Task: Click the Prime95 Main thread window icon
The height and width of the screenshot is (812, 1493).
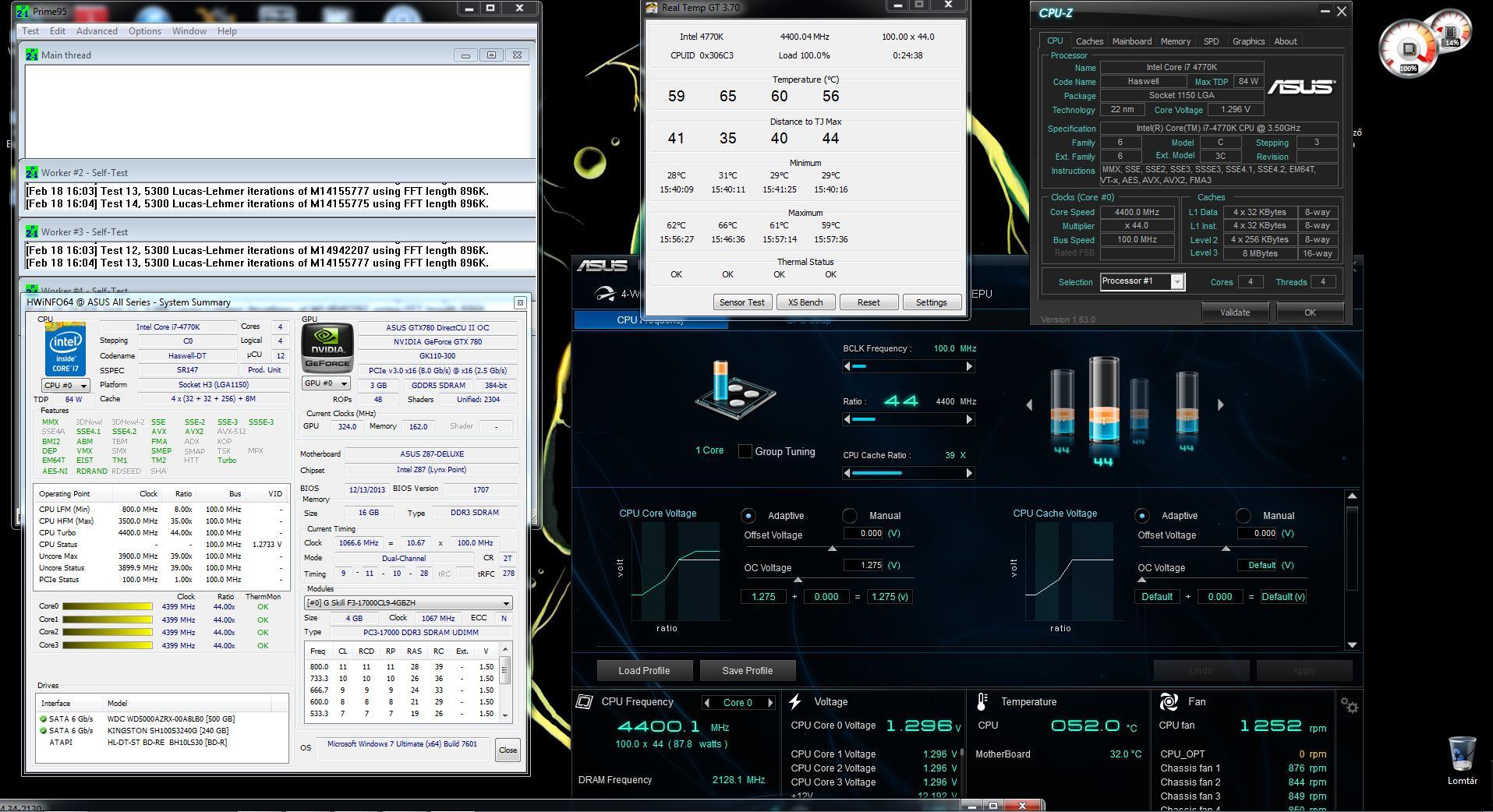Action: (x=32, y=55)
